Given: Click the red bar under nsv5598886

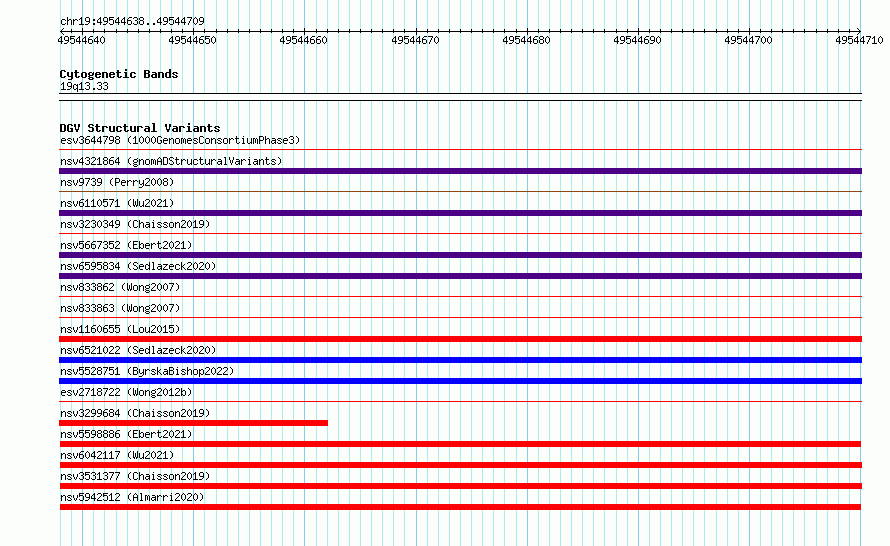Looking at the screenshot, I should 460,444.
